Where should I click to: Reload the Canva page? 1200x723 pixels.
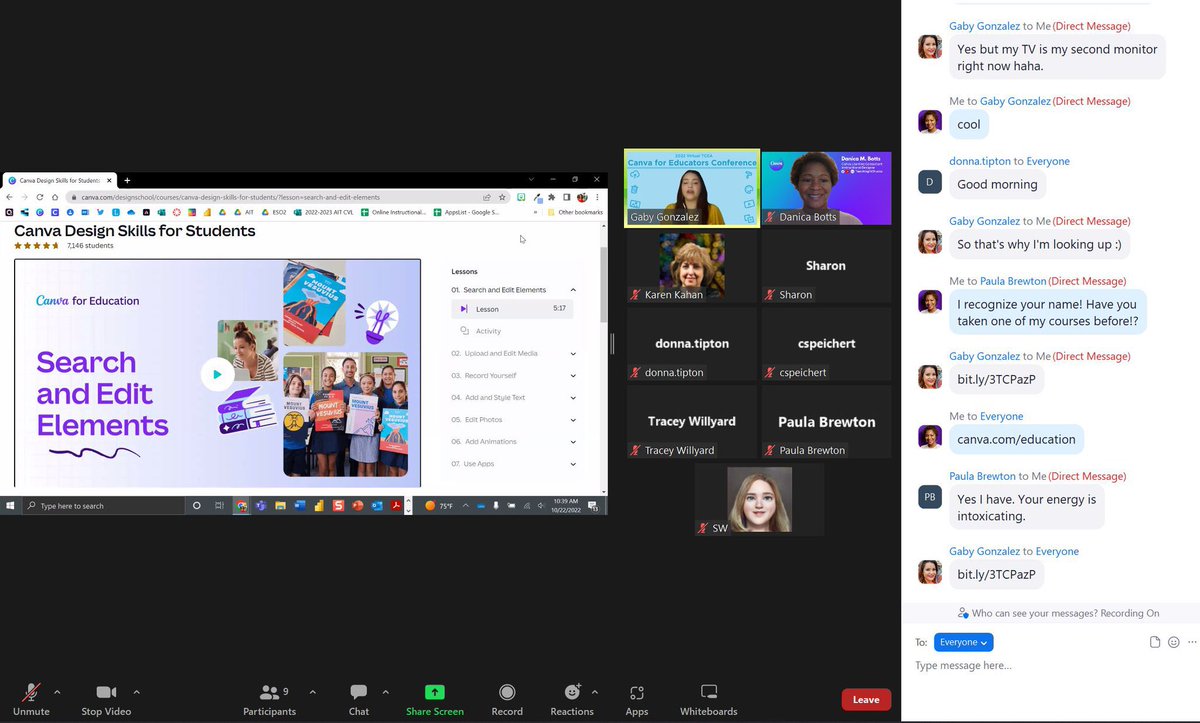point(39,197)
